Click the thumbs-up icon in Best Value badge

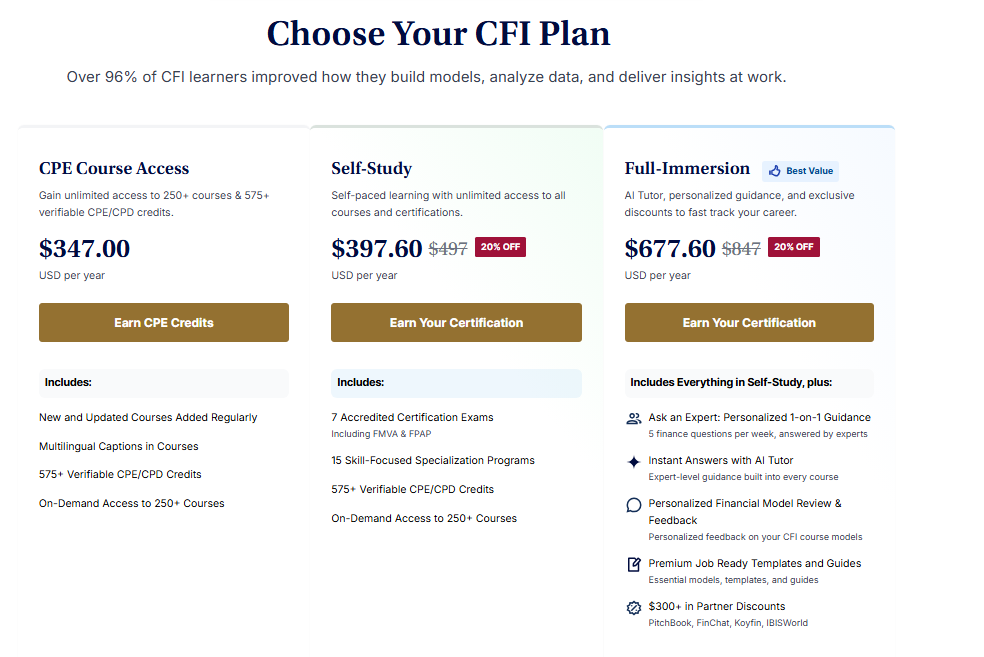point(775,171)
